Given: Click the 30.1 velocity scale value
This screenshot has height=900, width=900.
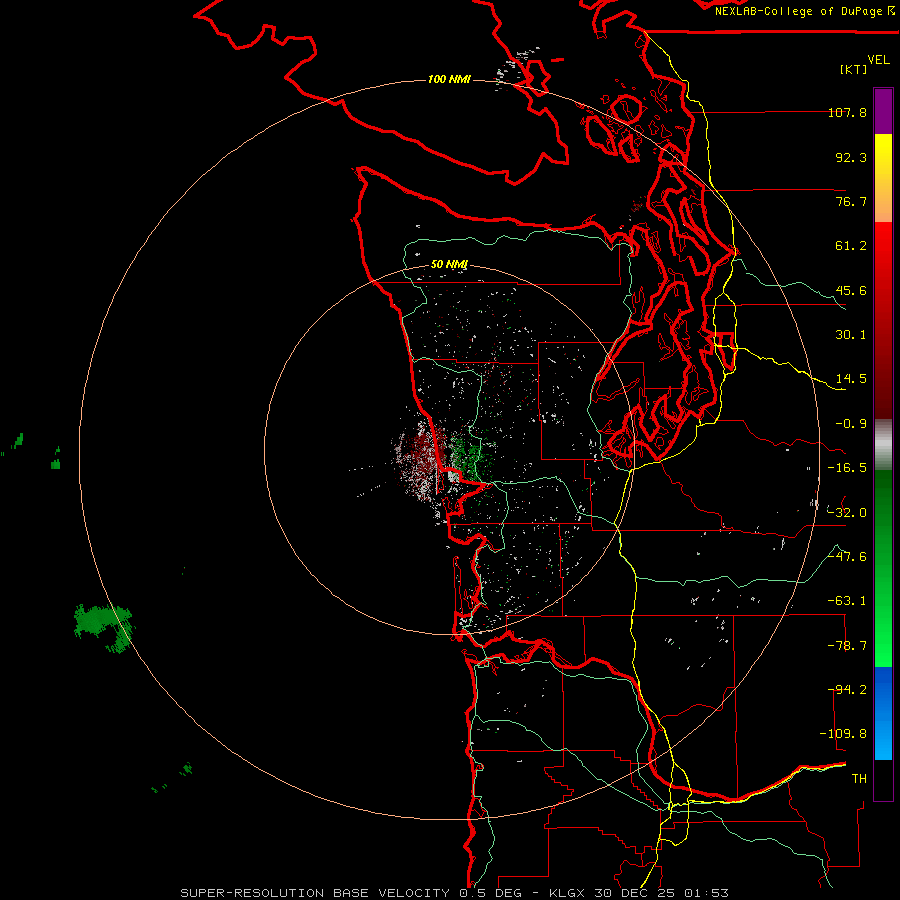Looking at the screenshot, I should [x=851, y=335].
